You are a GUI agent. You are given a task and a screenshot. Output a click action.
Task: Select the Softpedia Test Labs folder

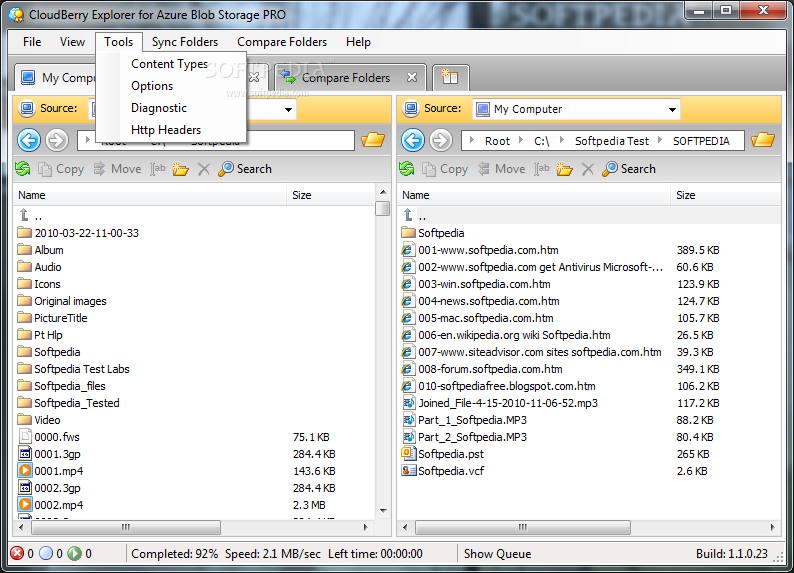tap(73, 369)
